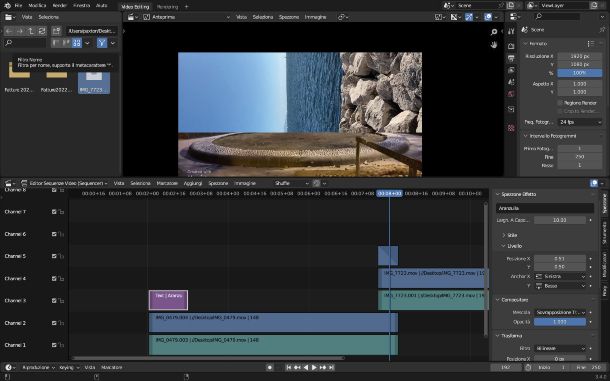Open the Tool properties tab icon

point(511,32)
